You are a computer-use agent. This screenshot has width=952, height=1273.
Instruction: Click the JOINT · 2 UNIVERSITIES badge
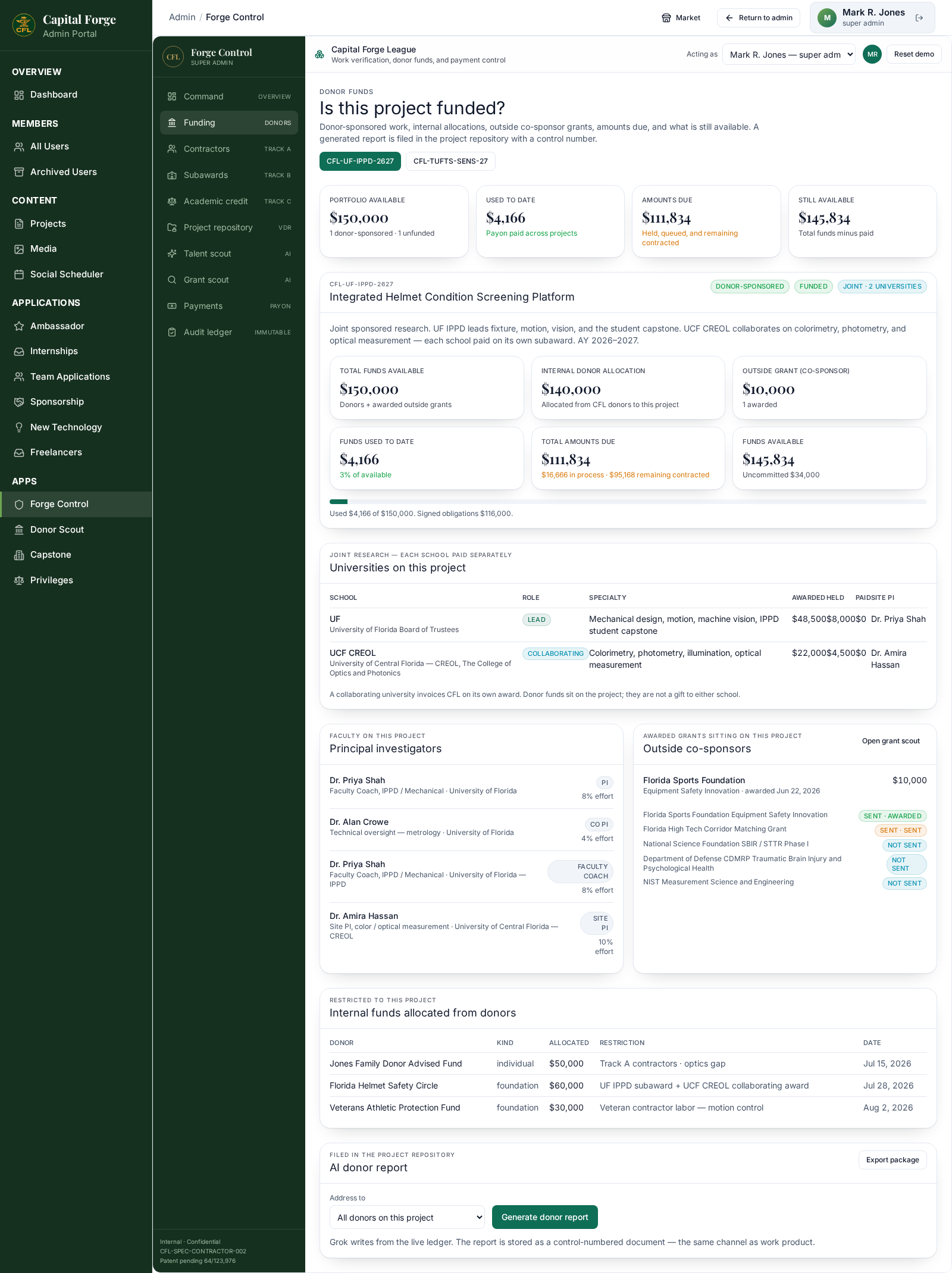pos(882,286)
